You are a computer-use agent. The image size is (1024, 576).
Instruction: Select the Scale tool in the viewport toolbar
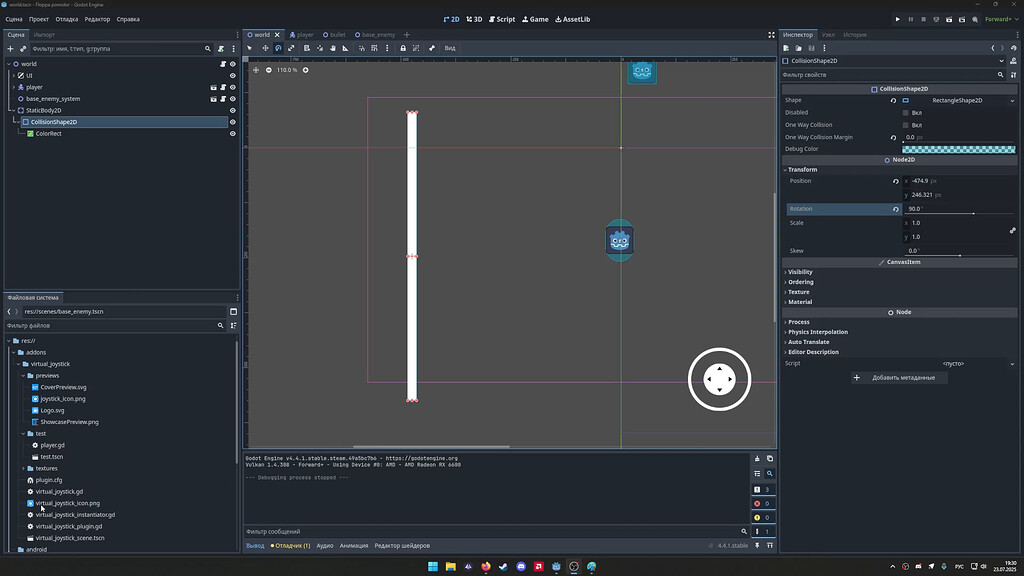point(291,47)
